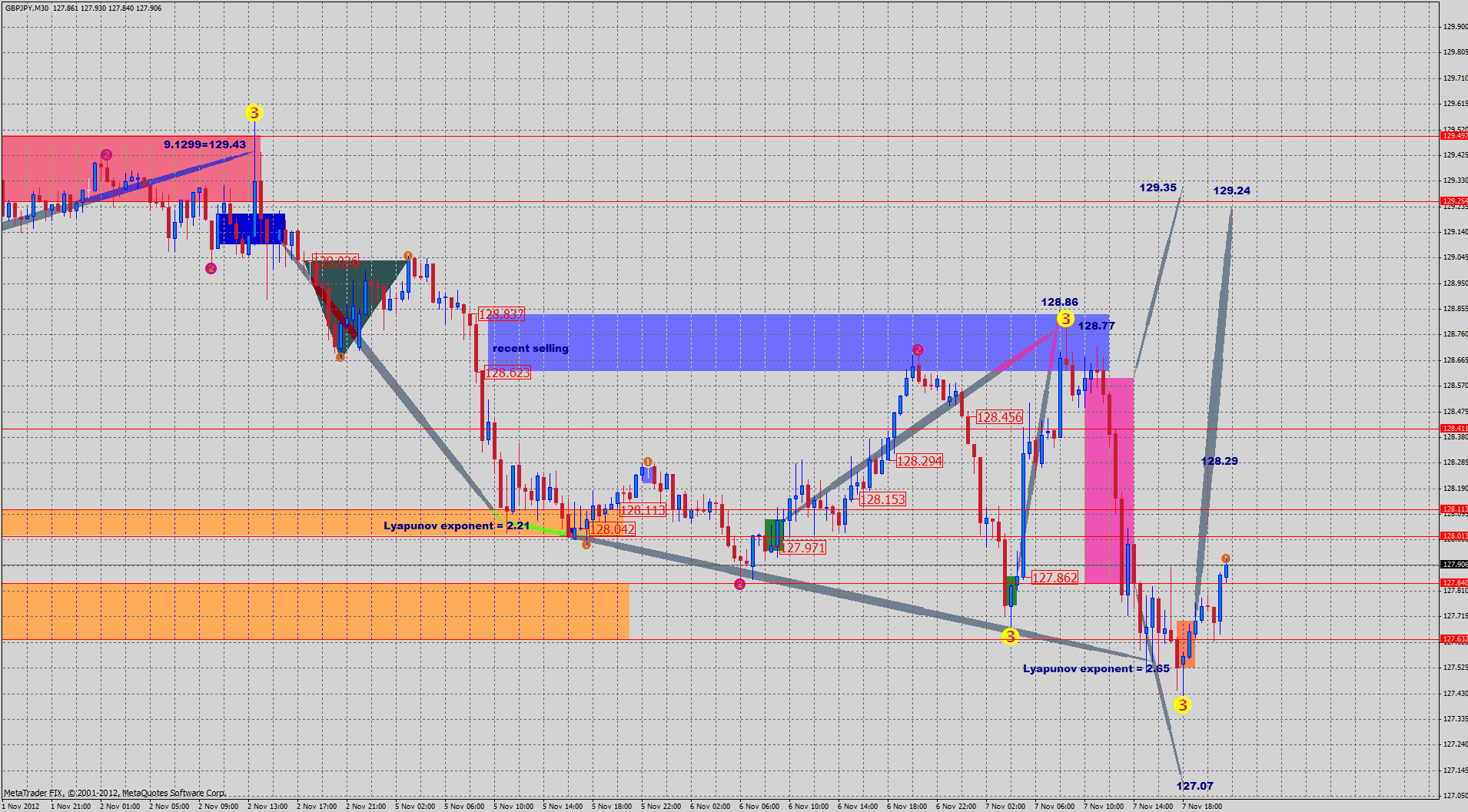The height and width of the screenshot is (812, 1468).
Task: Click the 'Lyapunov exponent = 2.21' label
Action: (457, 525)
